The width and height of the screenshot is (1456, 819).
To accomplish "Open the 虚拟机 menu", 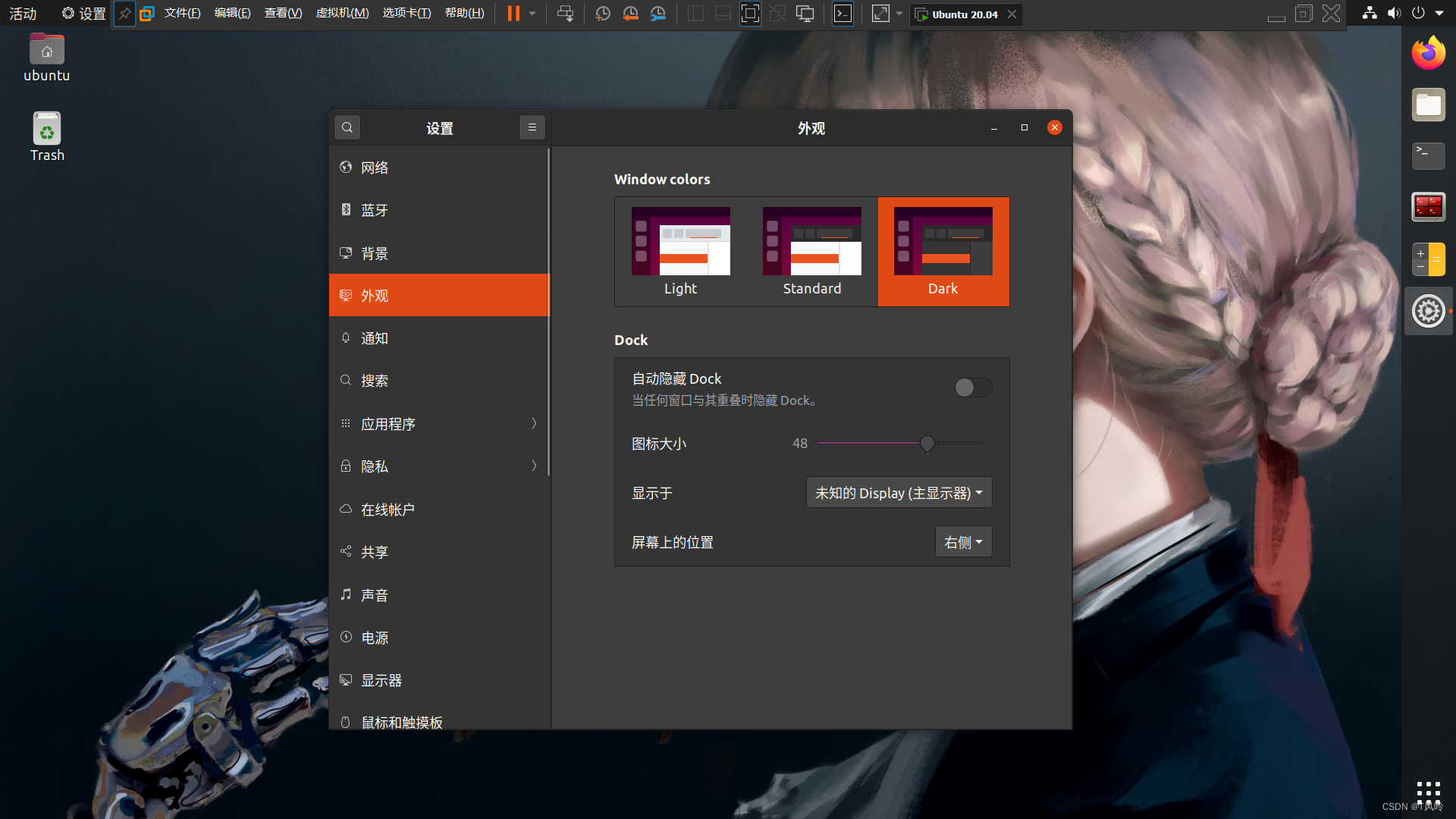I will click(x=342, y=13).
